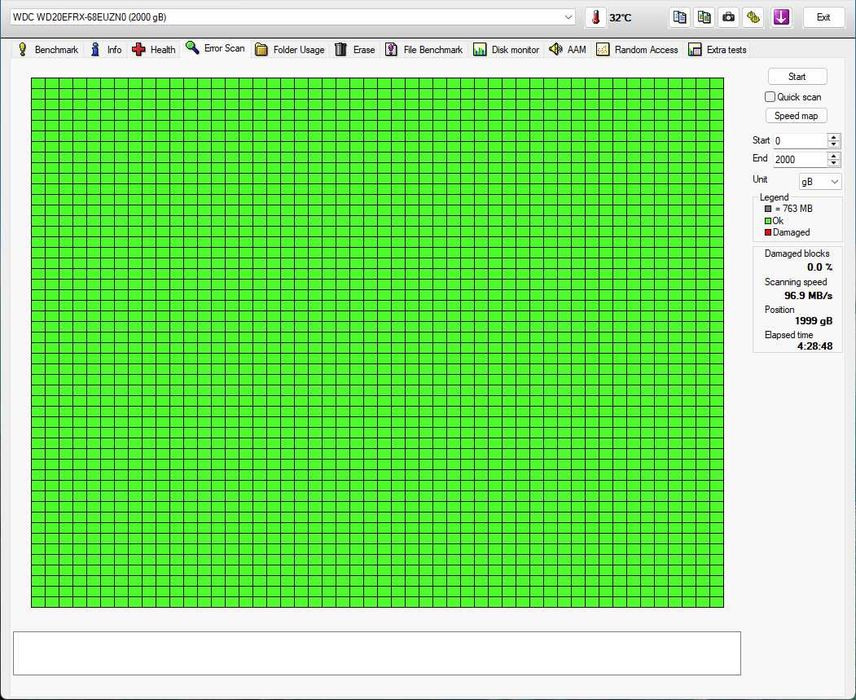Decrease the Start value with down arrow
Viewport: 856px width, 700px height.
click(x=833, y=144)
